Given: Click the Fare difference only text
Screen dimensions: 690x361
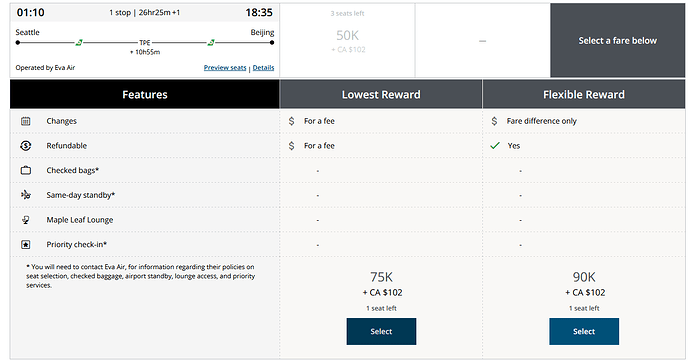Looking at the screenshot, I should [x=542, y=121].
